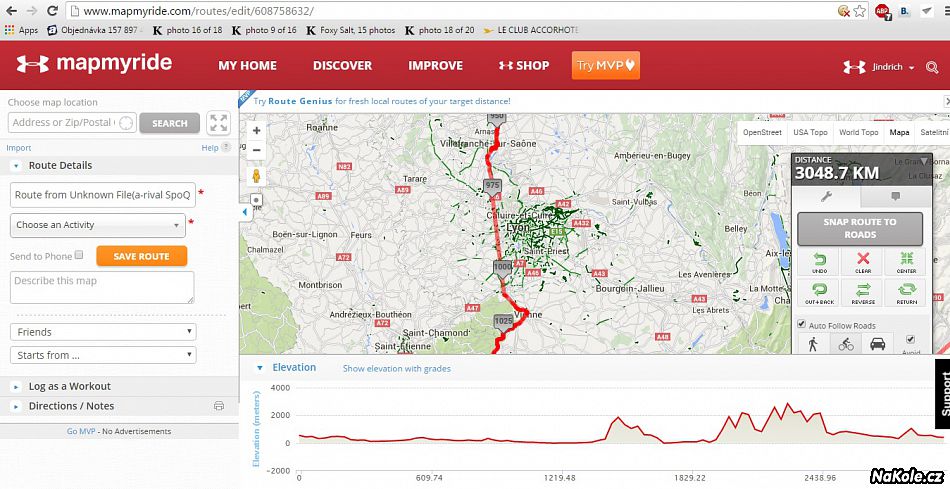Open the wrench tools tab
Screen dimensions: 950x489
(826, 196)
